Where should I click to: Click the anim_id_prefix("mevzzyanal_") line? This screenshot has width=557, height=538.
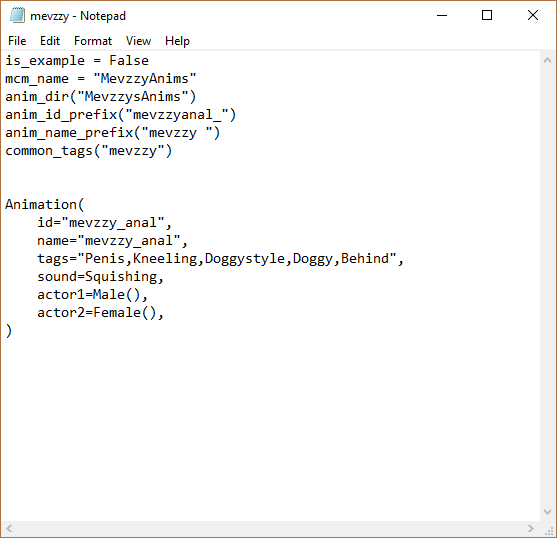pos(120,115)
